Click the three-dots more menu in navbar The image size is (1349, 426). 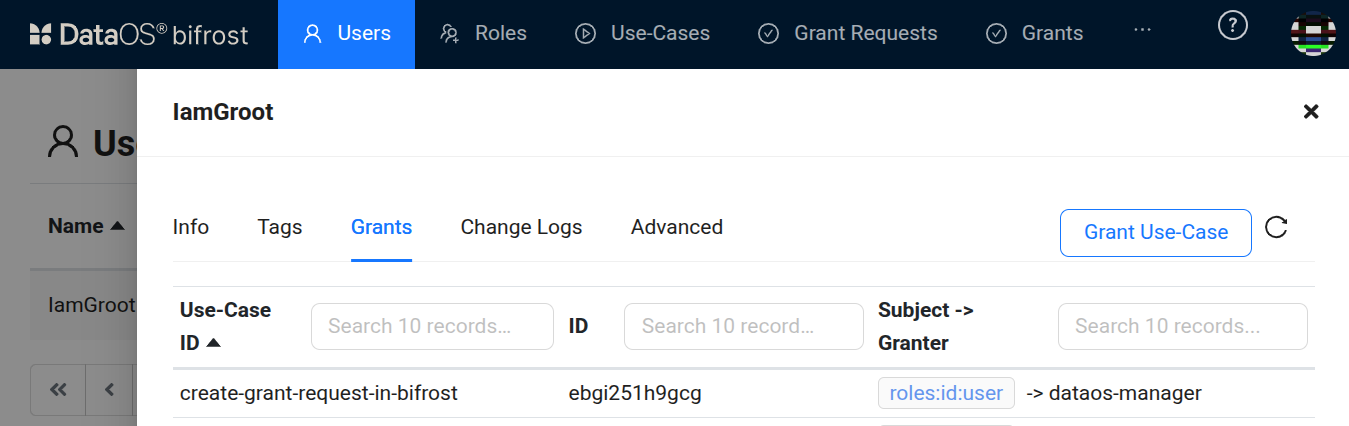[1142, 31]
